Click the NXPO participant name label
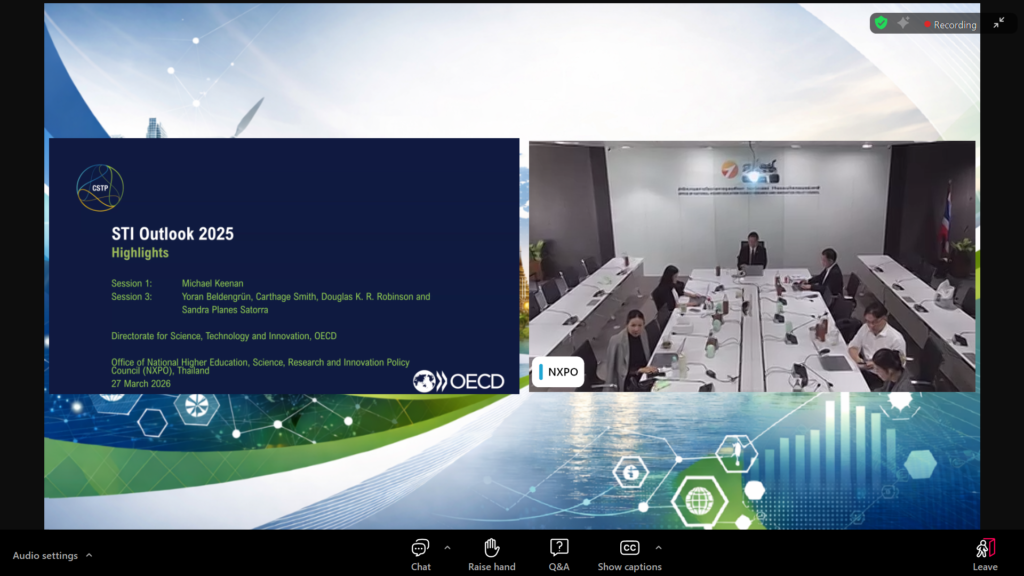Image resolution: width=1024 pixels, height=576 pixels. coord(558,372)
